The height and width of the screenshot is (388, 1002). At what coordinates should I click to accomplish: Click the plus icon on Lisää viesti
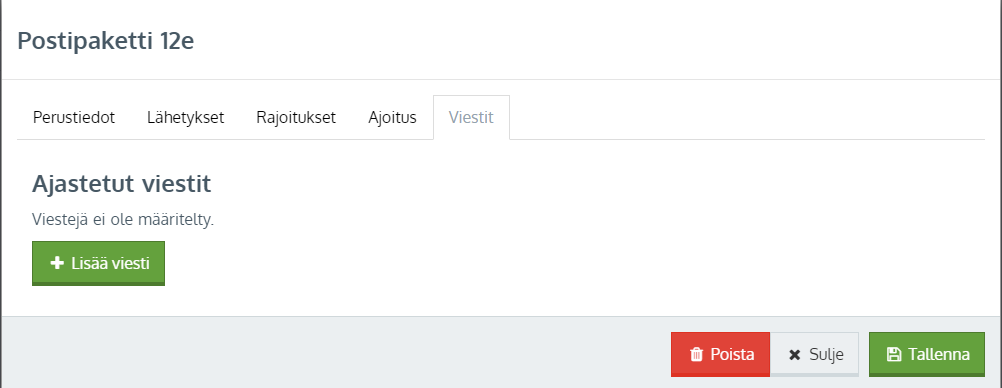57,263
